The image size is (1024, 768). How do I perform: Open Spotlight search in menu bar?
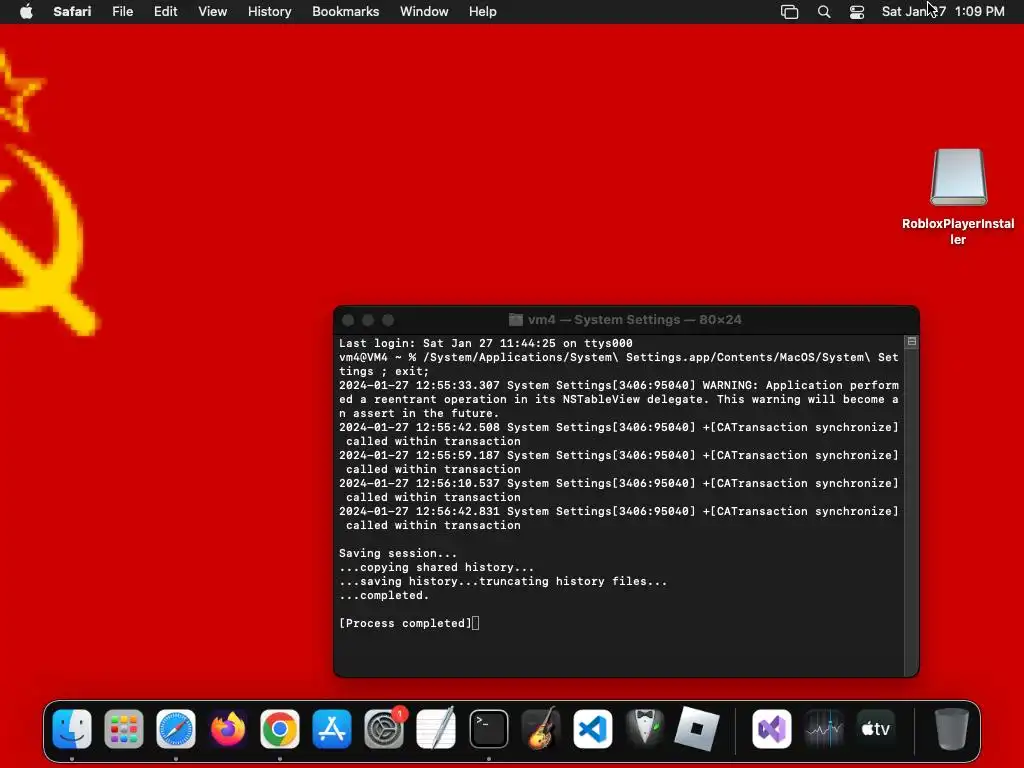coord(824,12)
